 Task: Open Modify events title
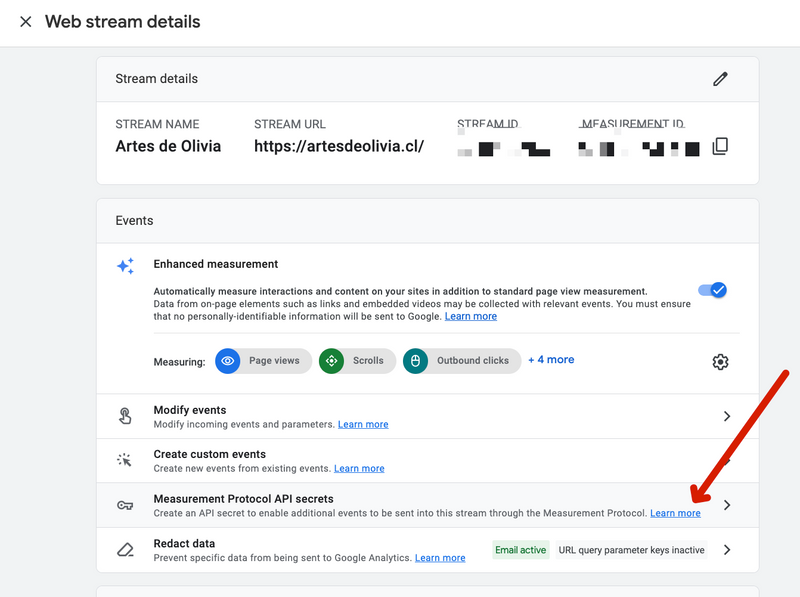(x=190, y=410)
